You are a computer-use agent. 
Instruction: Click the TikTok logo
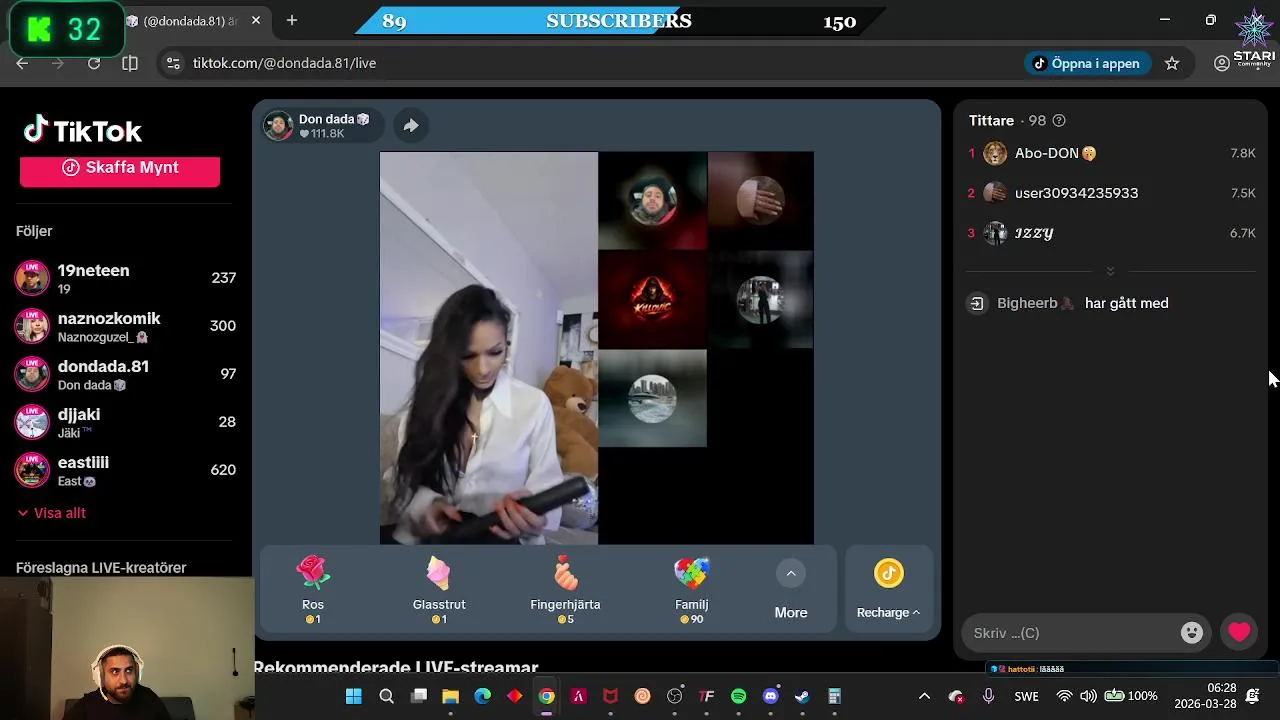(x=83, y=130)
